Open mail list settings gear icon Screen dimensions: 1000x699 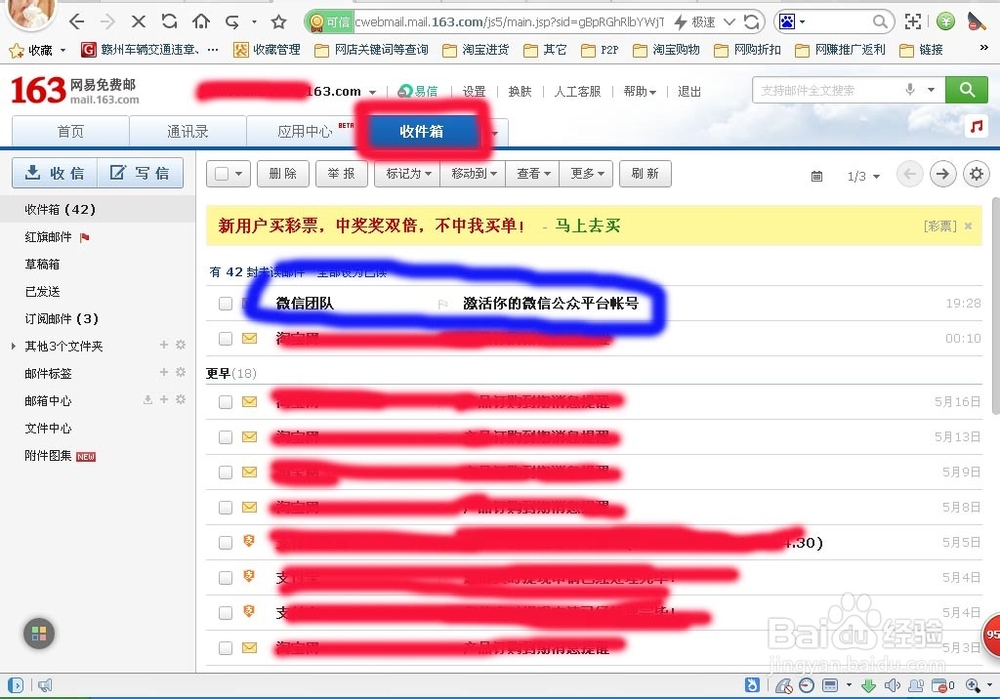pos(976,173)
